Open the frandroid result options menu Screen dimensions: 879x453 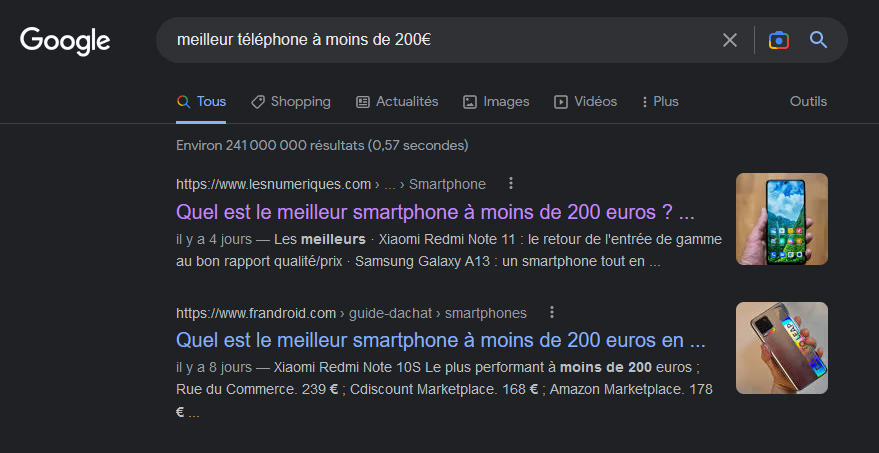[551, 312]
